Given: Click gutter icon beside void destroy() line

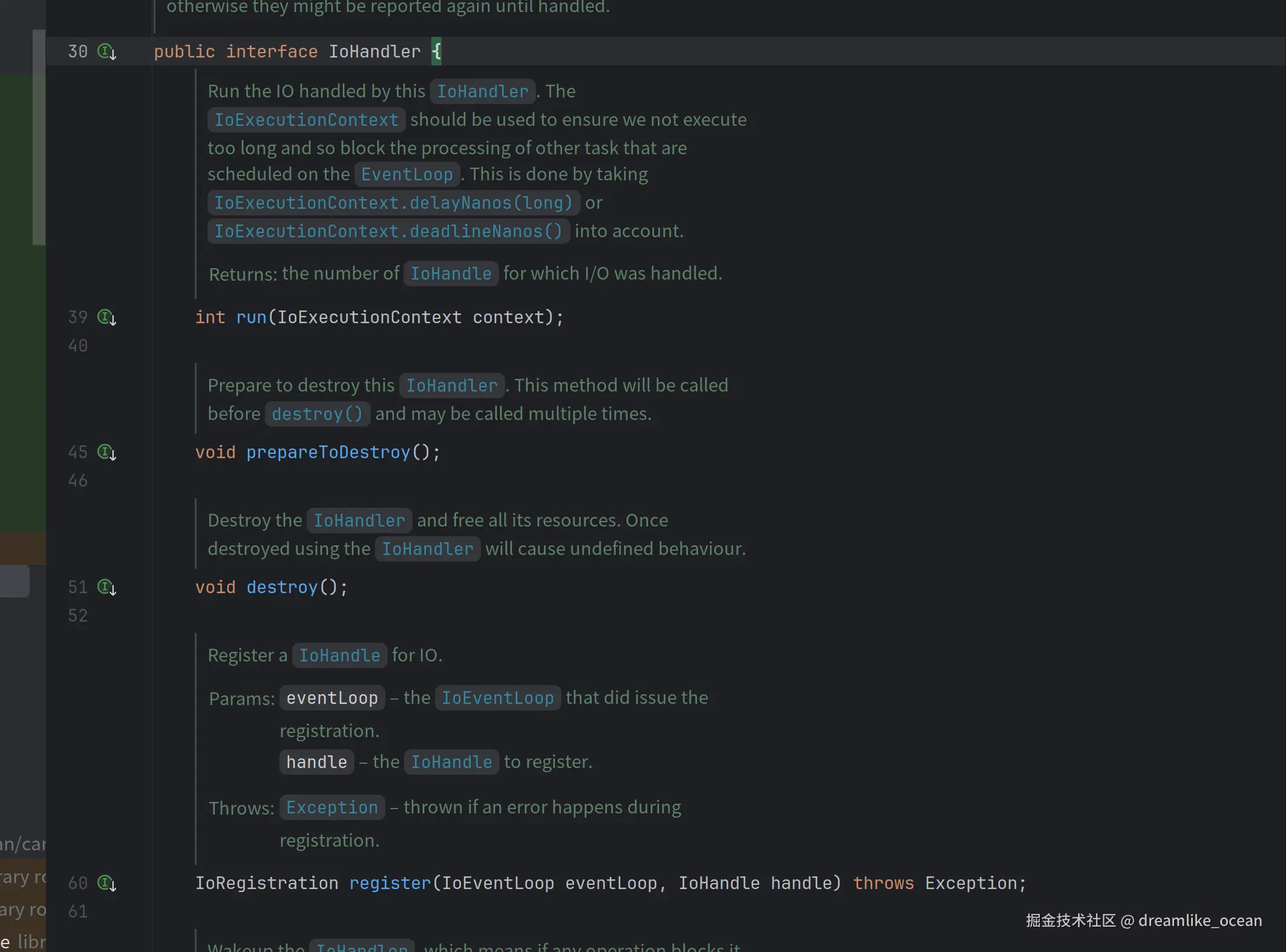Looking at the screenshot, I should tap(106, 587).
